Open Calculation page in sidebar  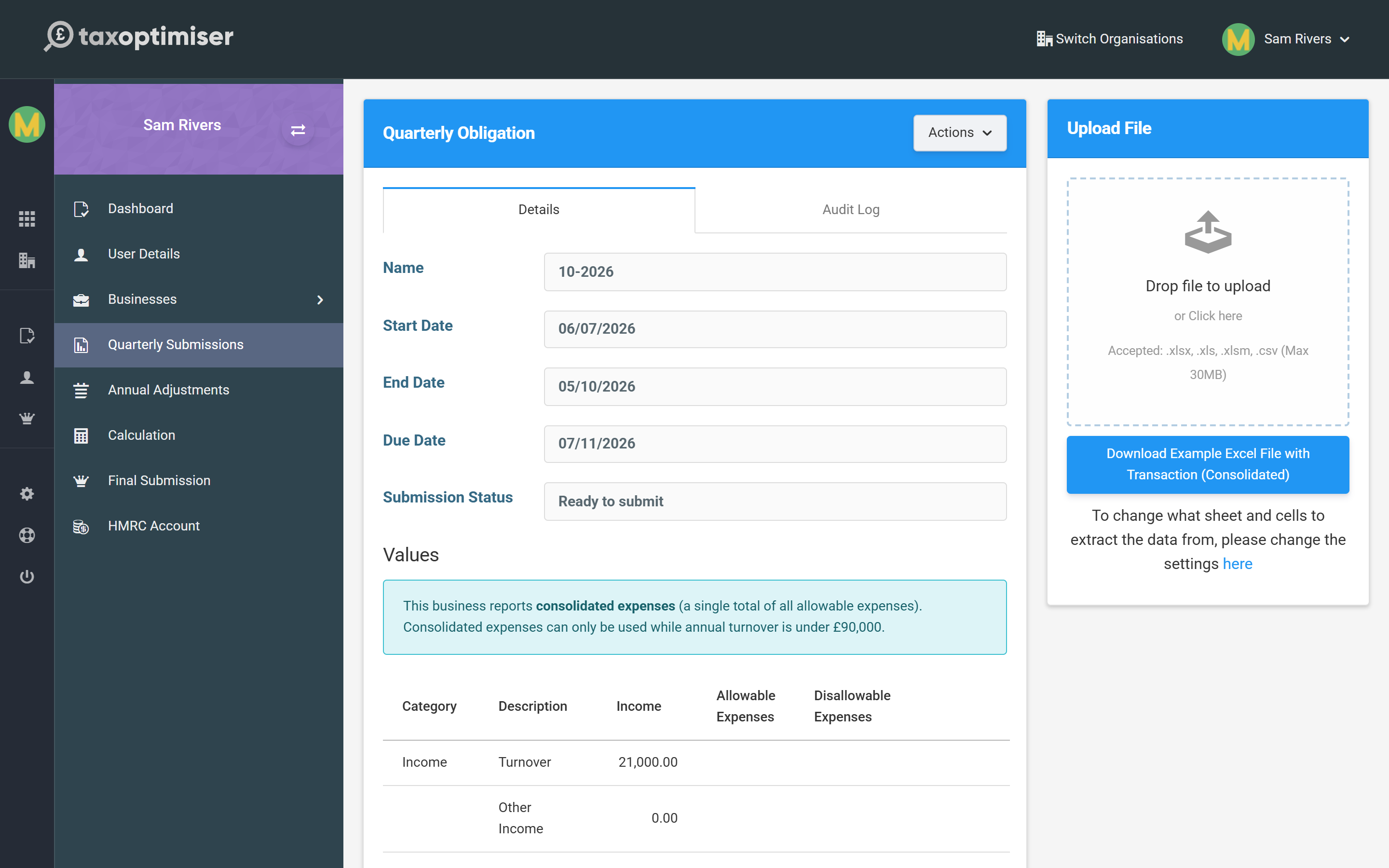coord(199,435)
